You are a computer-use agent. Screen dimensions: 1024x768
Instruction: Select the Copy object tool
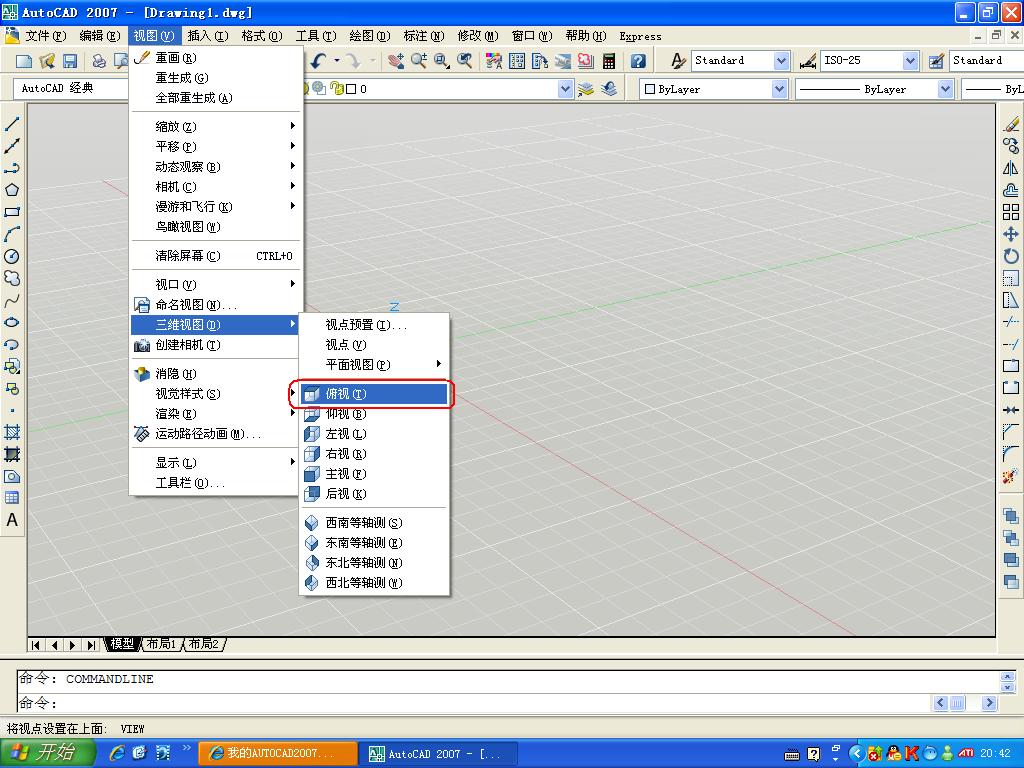1011,146
